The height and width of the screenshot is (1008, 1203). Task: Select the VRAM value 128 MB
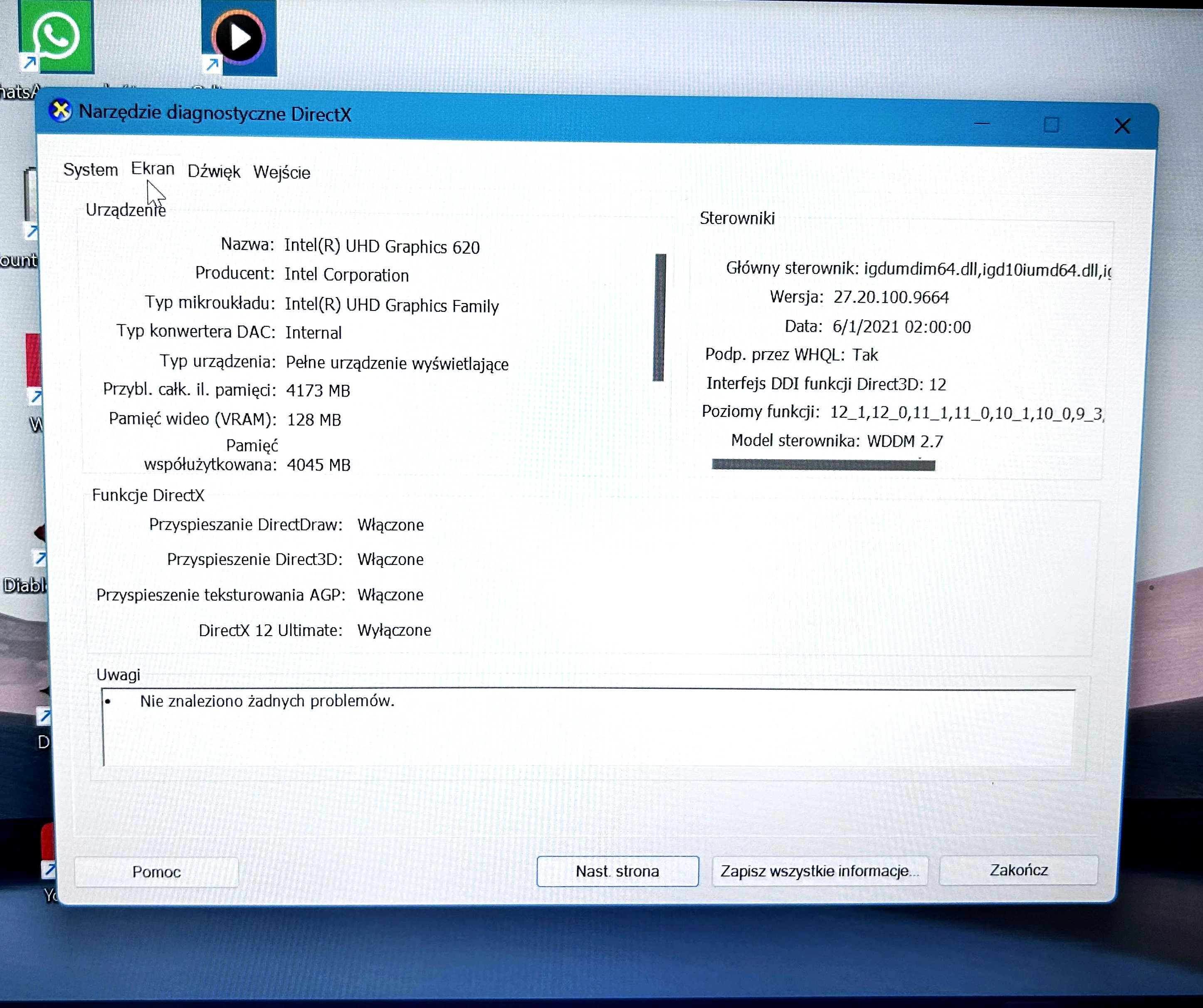(314, 420)
